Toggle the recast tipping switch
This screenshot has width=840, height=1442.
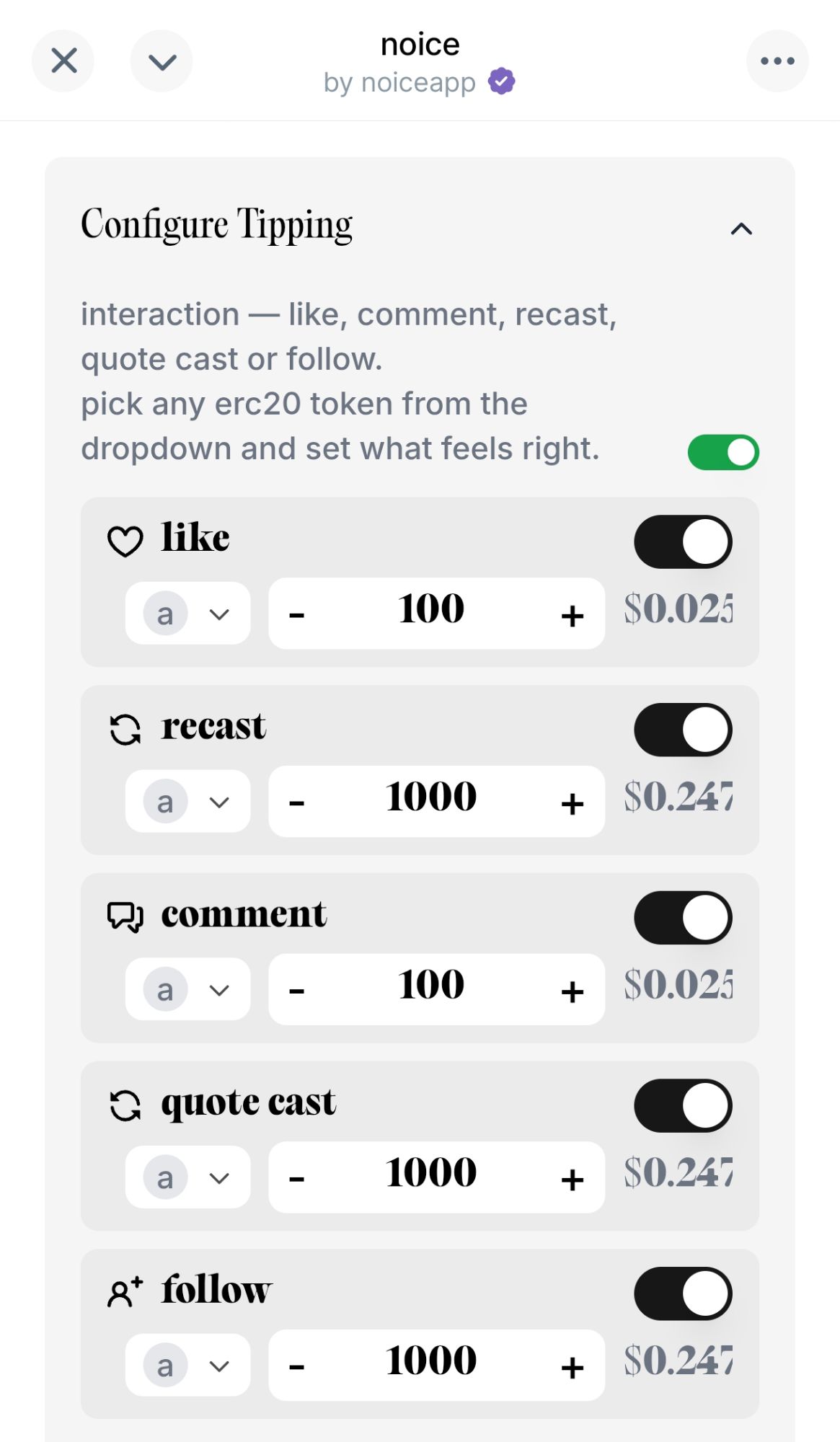[683, 730]
